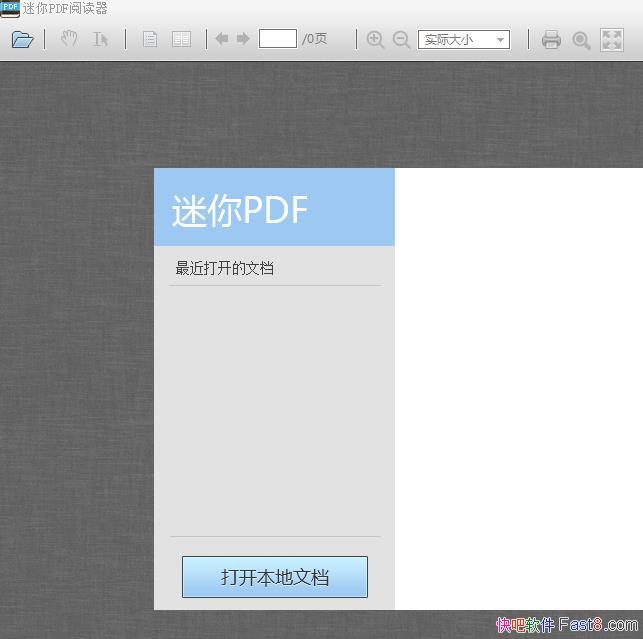Viewport: 643px width, 639px height.
Task: Click the /0页 total pages label
Action: (315, 40)
